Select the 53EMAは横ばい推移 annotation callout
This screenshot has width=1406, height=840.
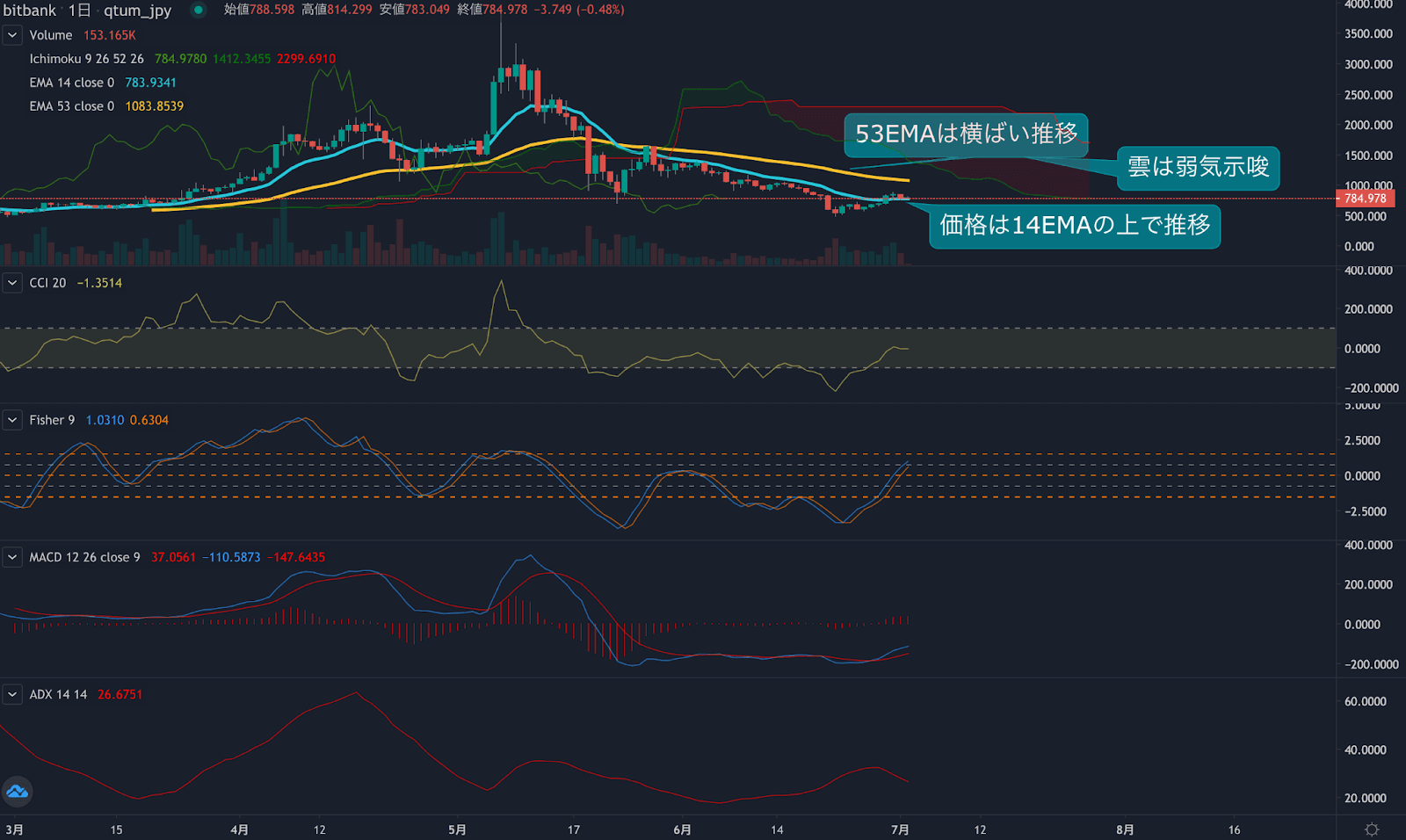coord(966,134)
